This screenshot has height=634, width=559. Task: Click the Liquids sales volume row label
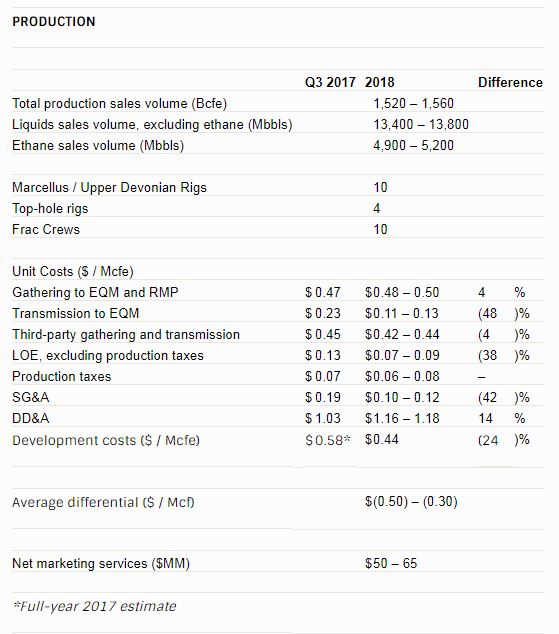point(152,125)
